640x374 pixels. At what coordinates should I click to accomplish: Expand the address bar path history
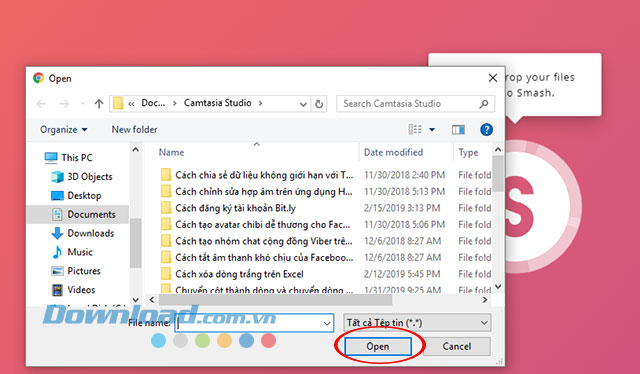click(x=303, y=104)
